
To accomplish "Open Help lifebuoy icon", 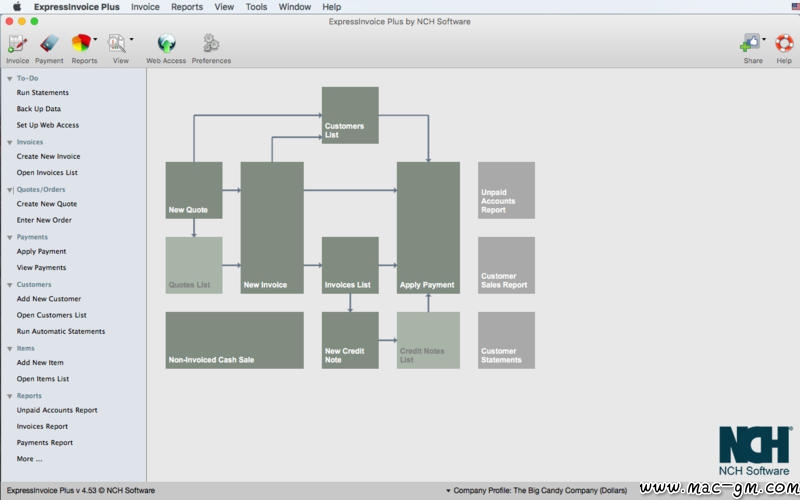I will point(784,44).
